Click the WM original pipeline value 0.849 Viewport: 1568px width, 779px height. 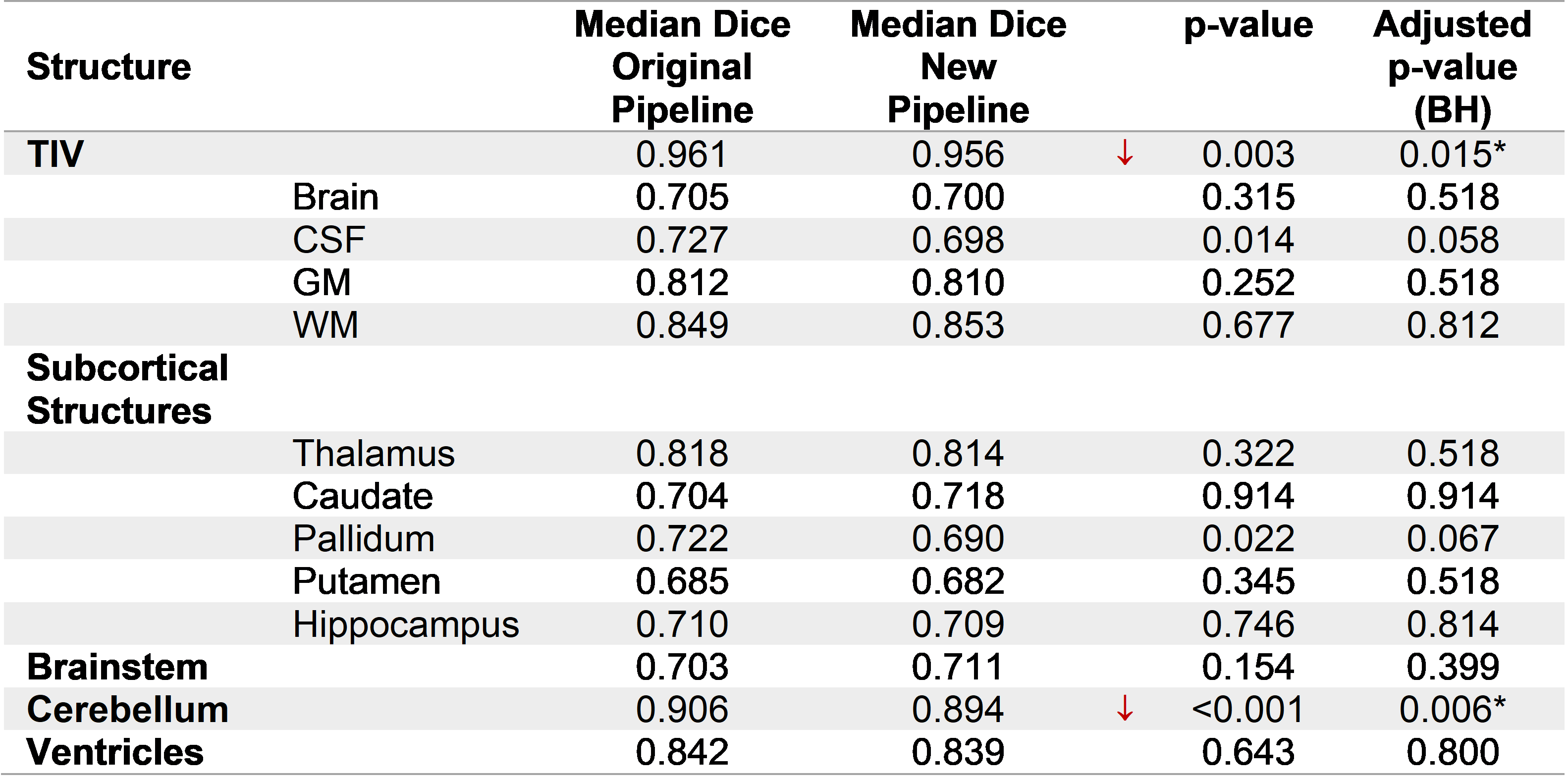point(682,325)
